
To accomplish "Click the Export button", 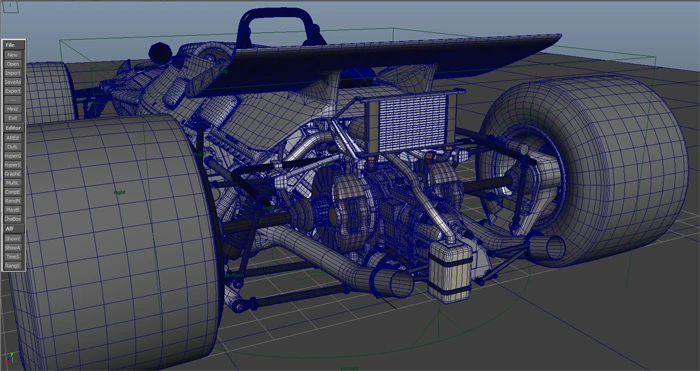I will (x=12, y=91).
